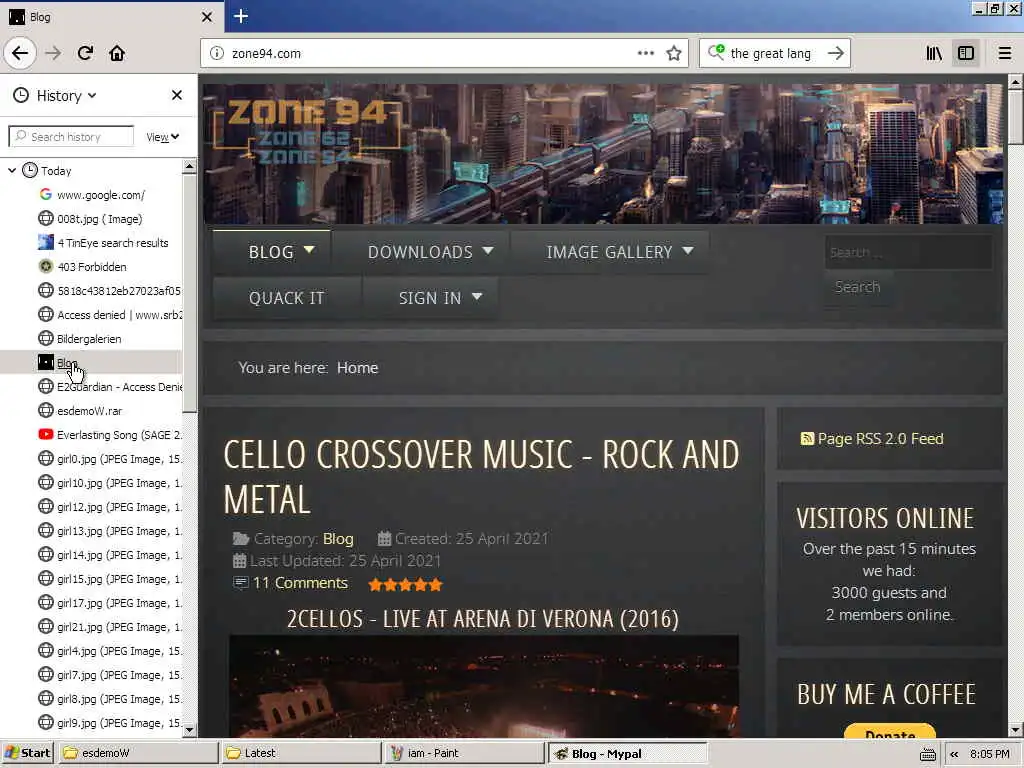Open girl0.jpg history entry
The height and width of the screenshot is (768, 1024).
coord(110,458)
